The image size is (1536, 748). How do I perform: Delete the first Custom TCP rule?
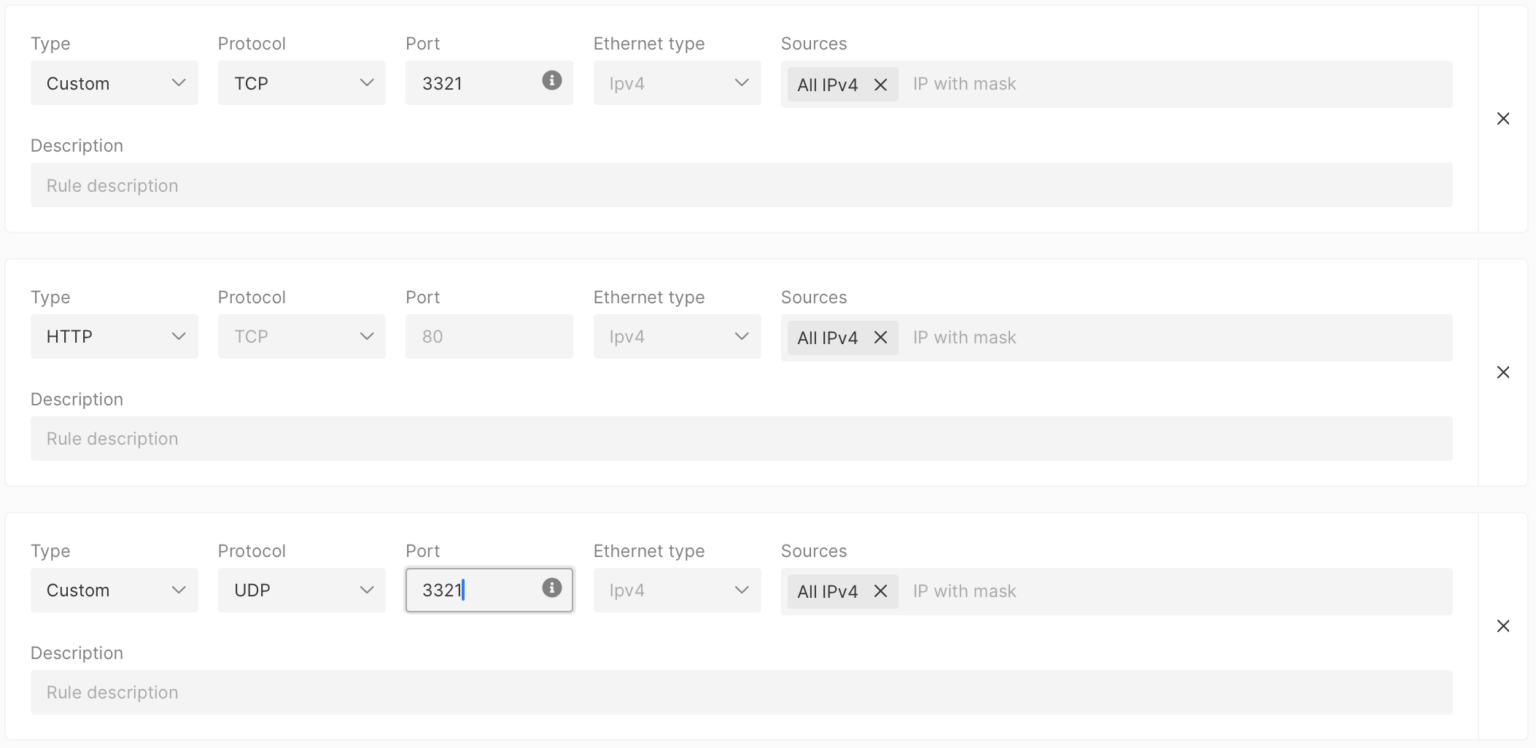coord(1503,118)
